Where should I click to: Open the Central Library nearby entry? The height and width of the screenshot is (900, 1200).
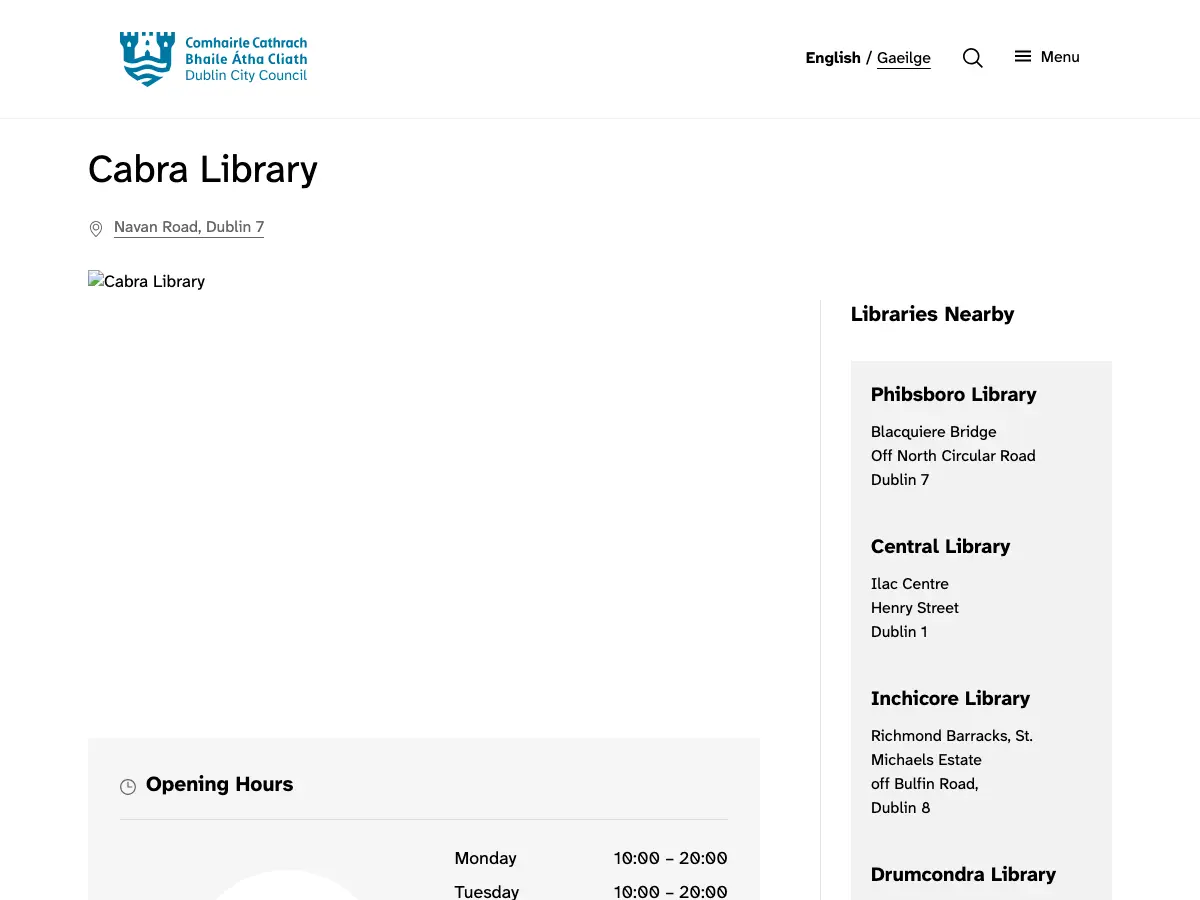941,546
